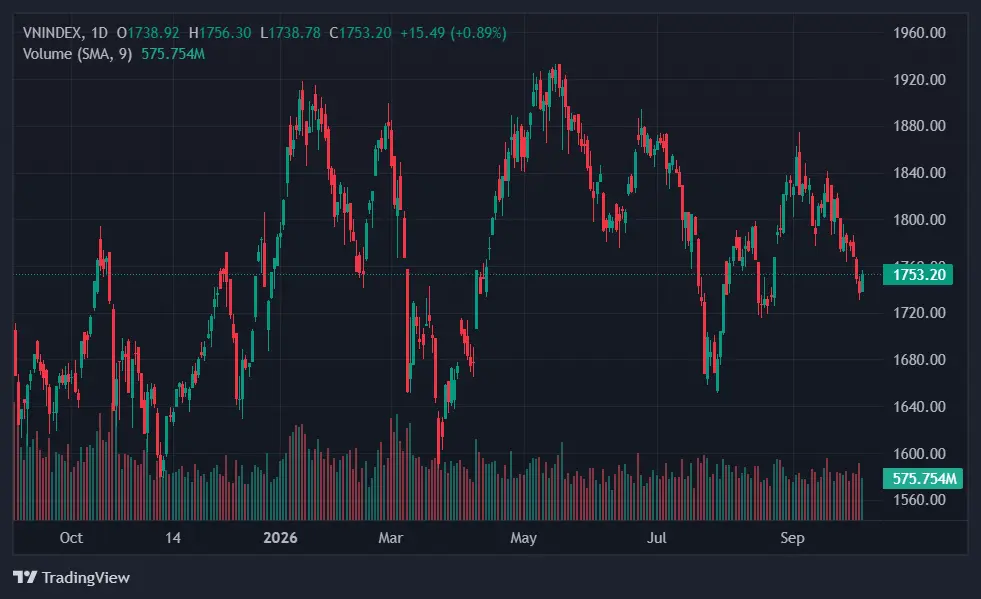Image resolution: width=981 pixels, height=599 pixels.
Task: Click the Sep label on the time axis
Action: click(x=792, y=538)
